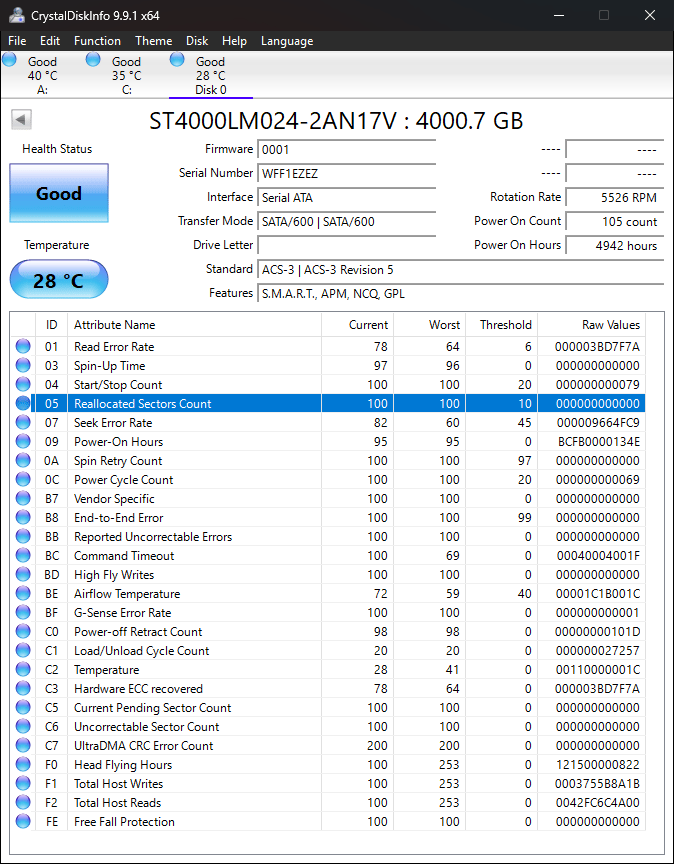The width and height of the screenshot is (674, 864).
Task: Click status icon for Reallocated Sectors Count
Action: [23, 403]
